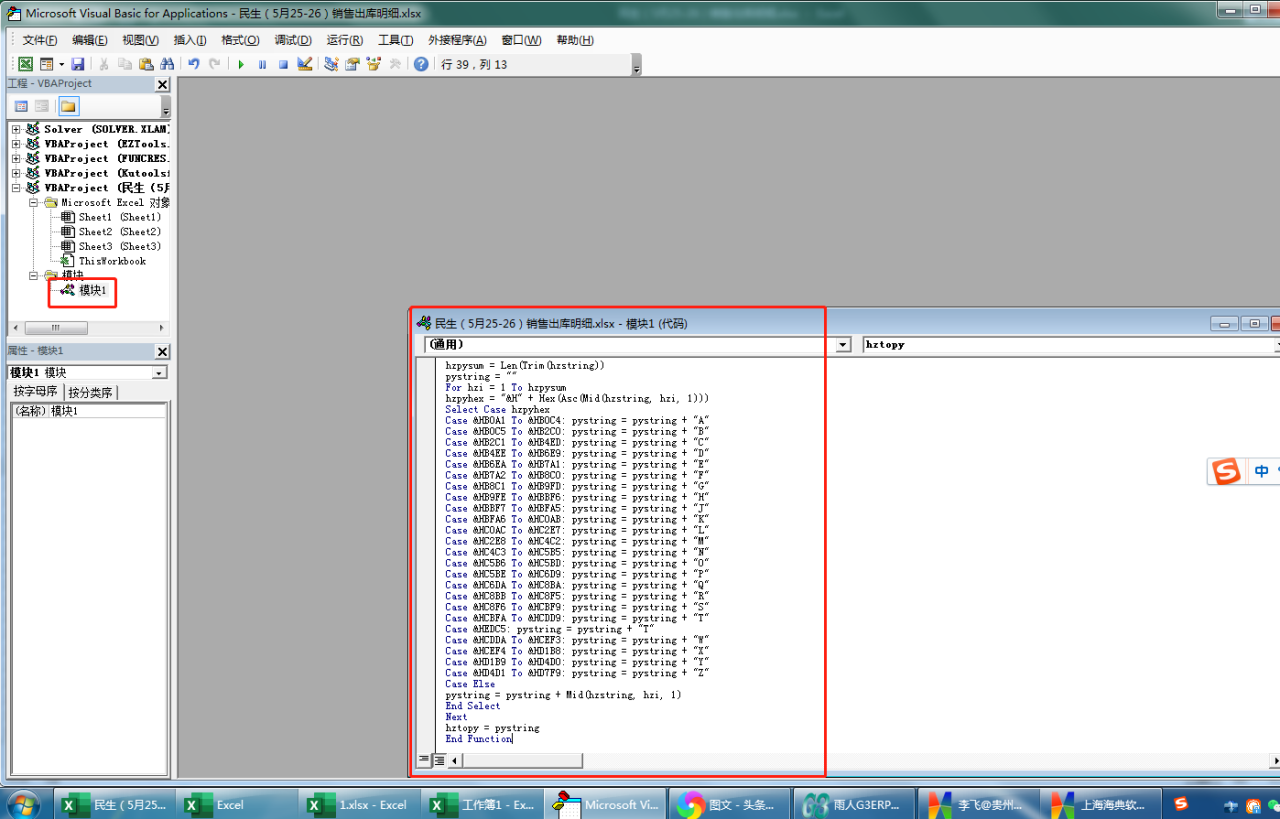Viewport: 1280px width, 819px height.
Task: Open the 格式(O) menu
Action: [x=240, y=40]
